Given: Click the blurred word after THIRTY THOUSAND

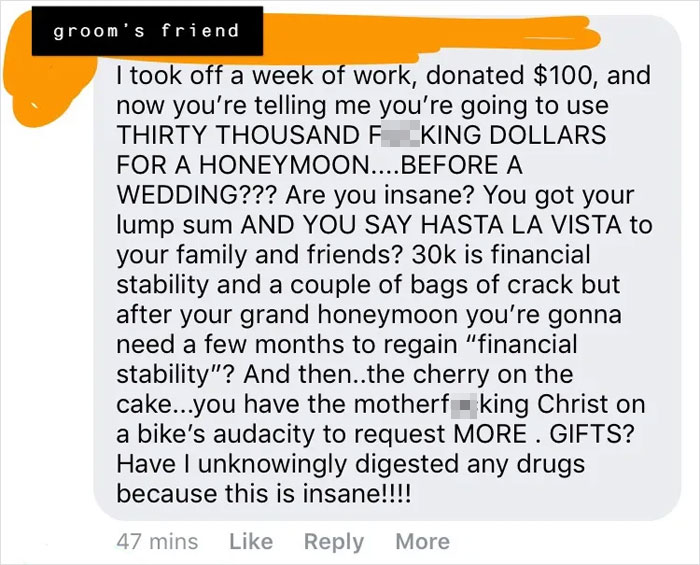Looking at the screenshot, I should 400,134.
